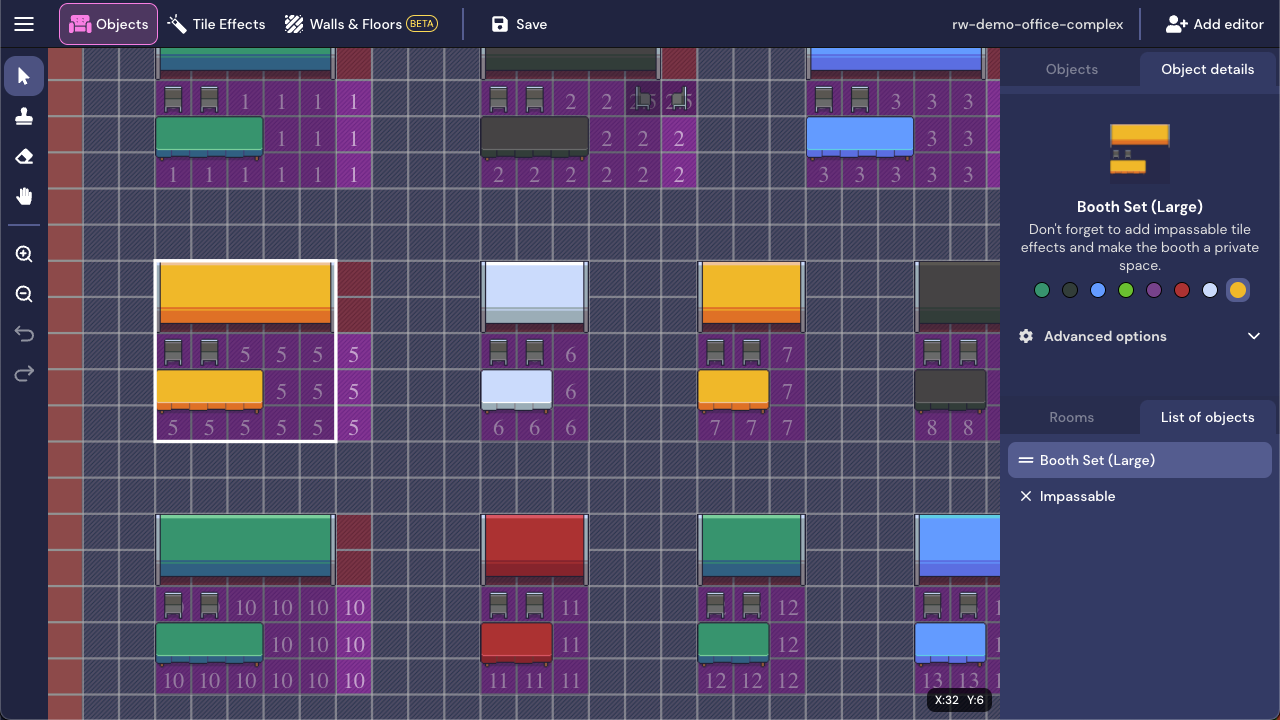This screenshot has height=720, width=1280.
Task: Undo the last action
Action: click(x=24, y=334)
